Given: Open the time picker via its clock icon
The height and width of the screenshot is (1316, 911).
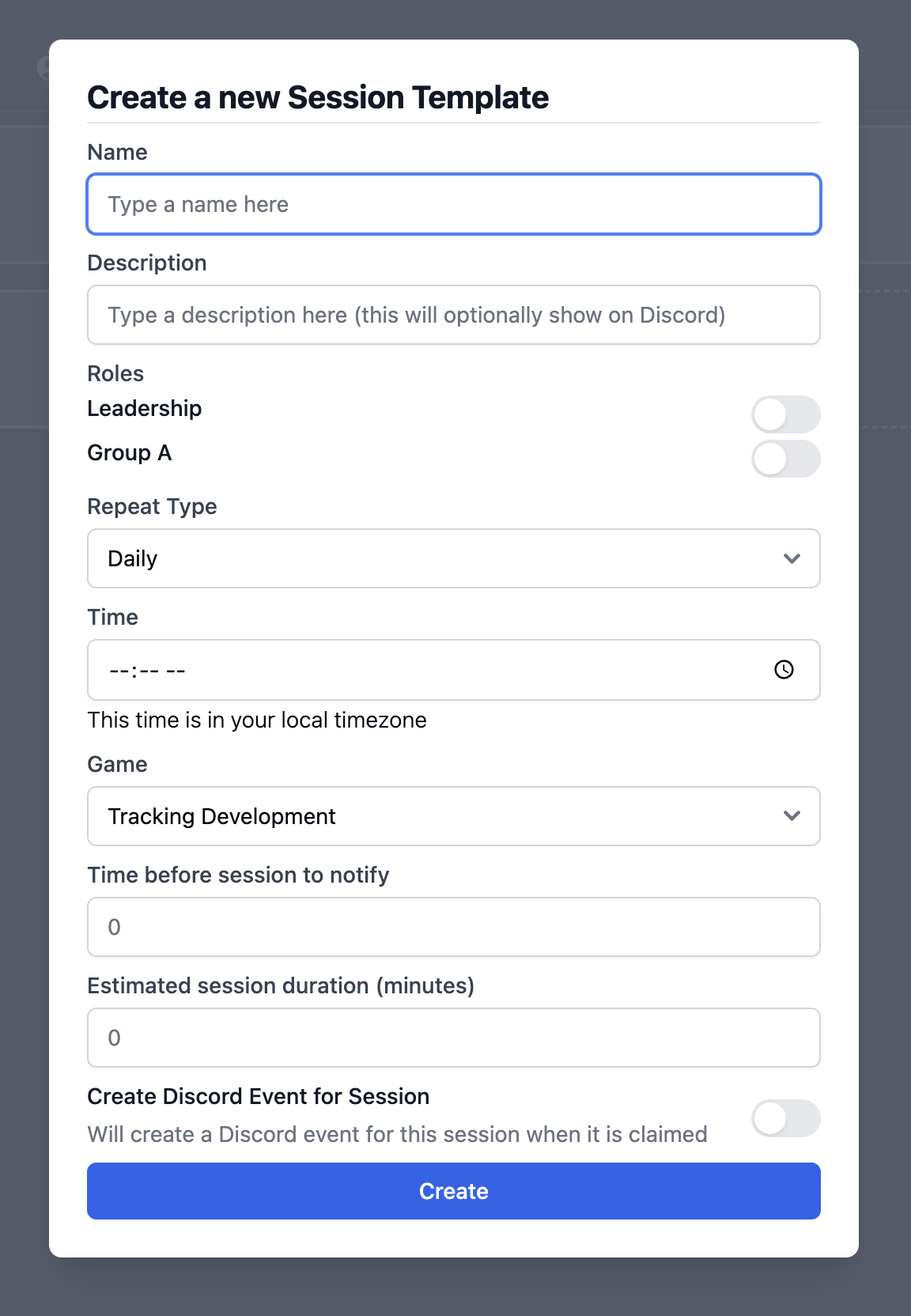Looking at the screenshot, I should 784,670.
